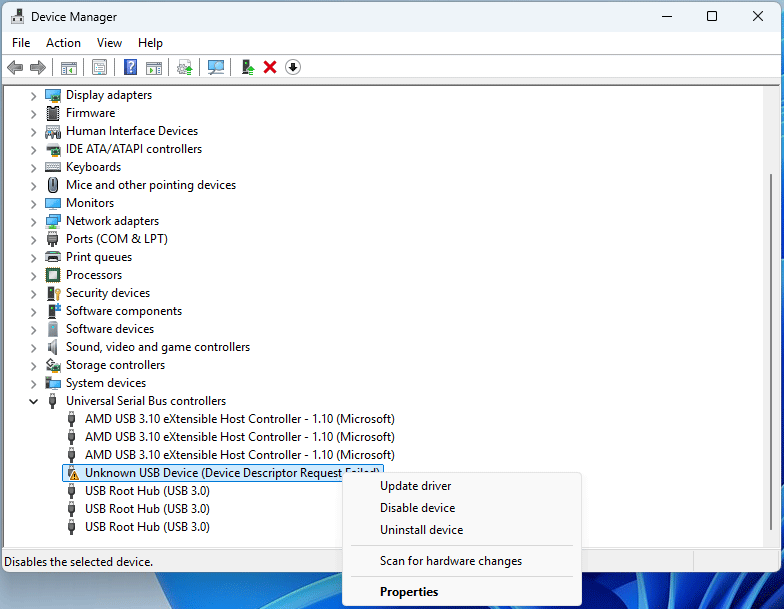Select the Software devices label
This screenshot has width=784, height=609.
pyautogui.click(x=110, y=329)
